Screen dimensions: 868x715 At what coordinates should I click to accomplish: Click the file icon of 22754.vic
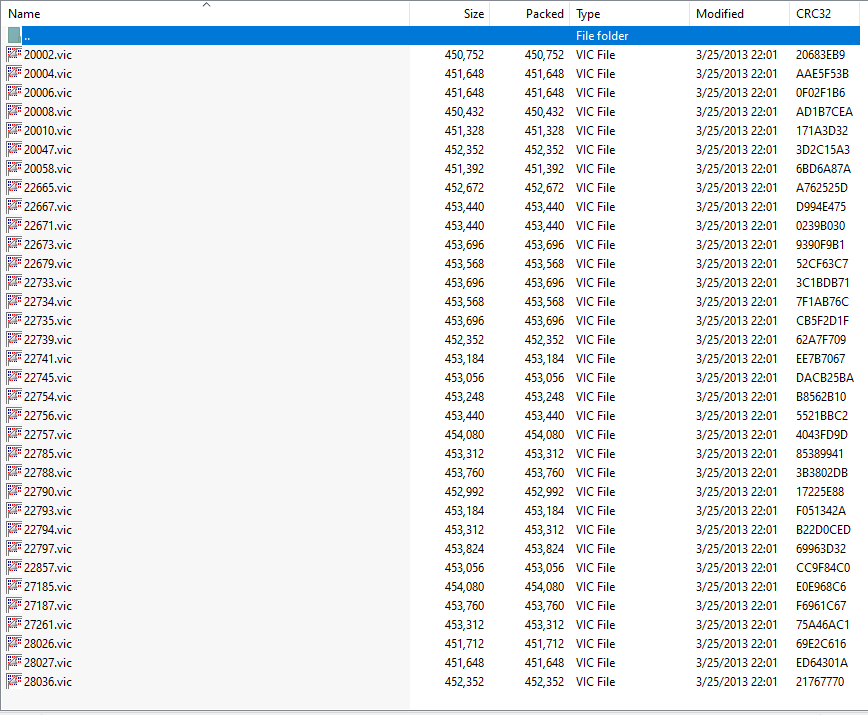[14, 396]
